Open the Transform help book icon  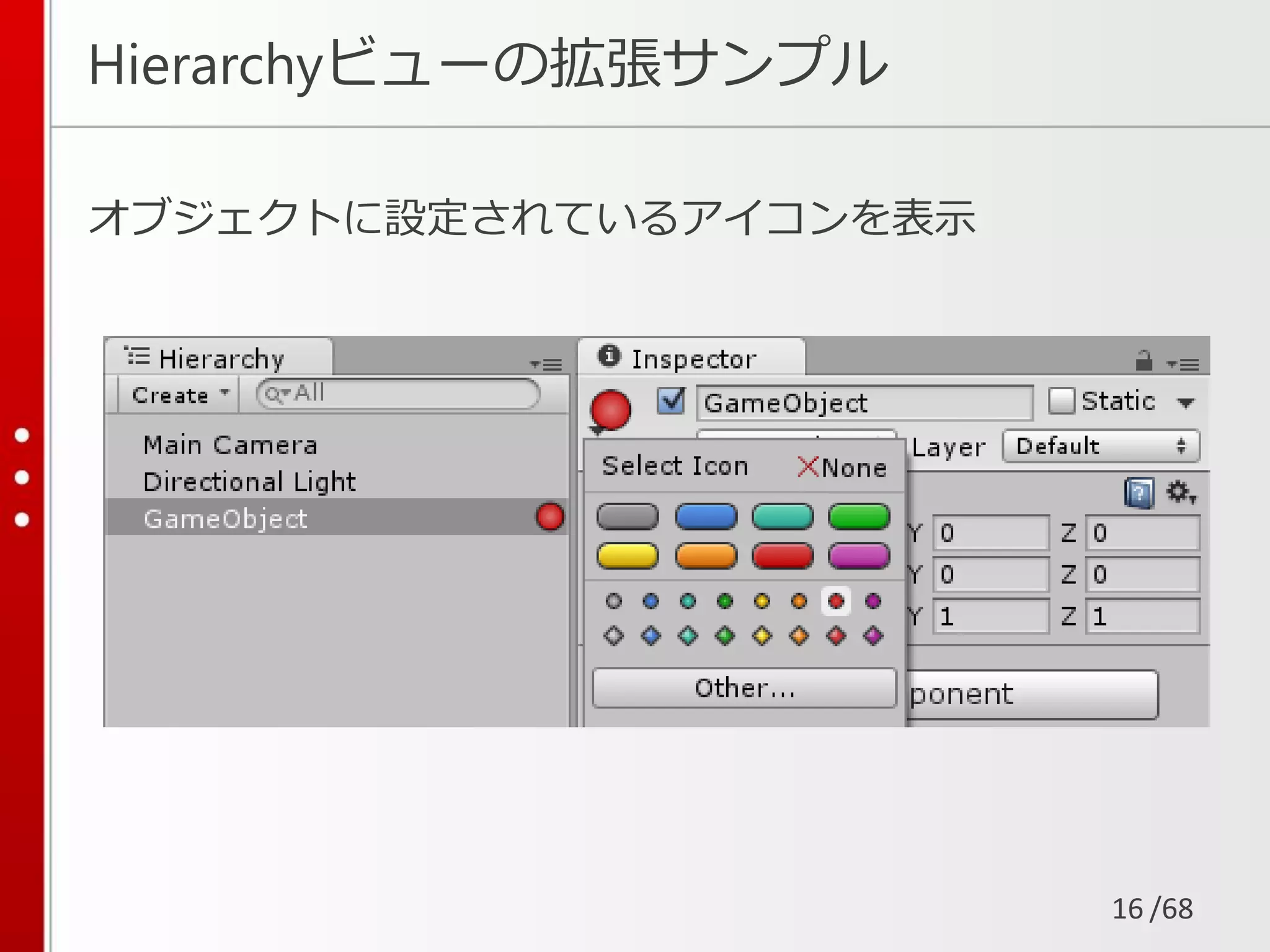[x=1139, y=494]
